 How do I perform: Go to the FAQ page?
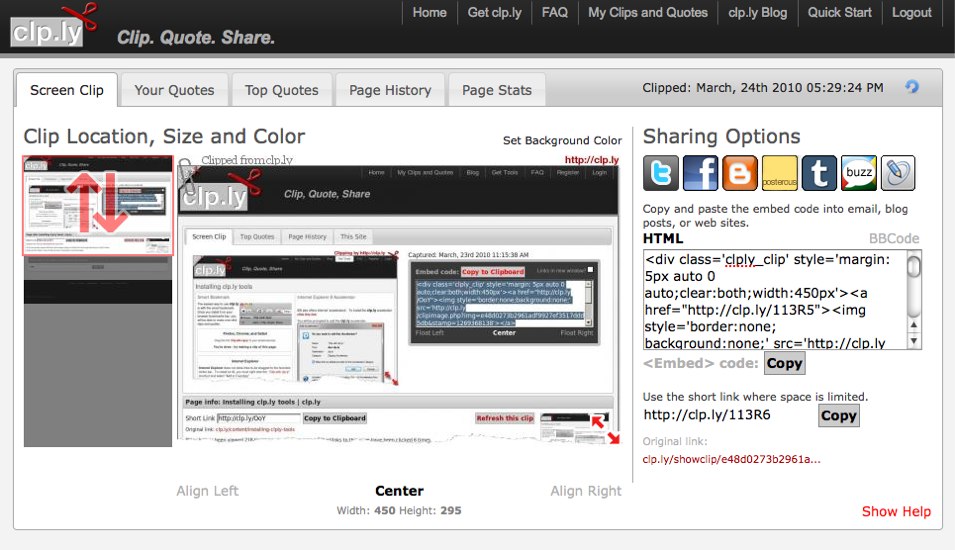[554, 13]
